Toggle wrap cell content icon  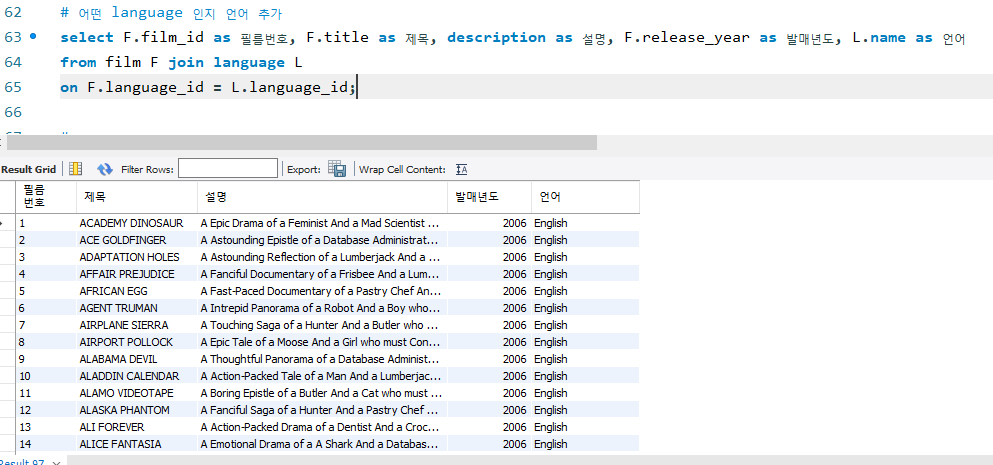point(462,169)
